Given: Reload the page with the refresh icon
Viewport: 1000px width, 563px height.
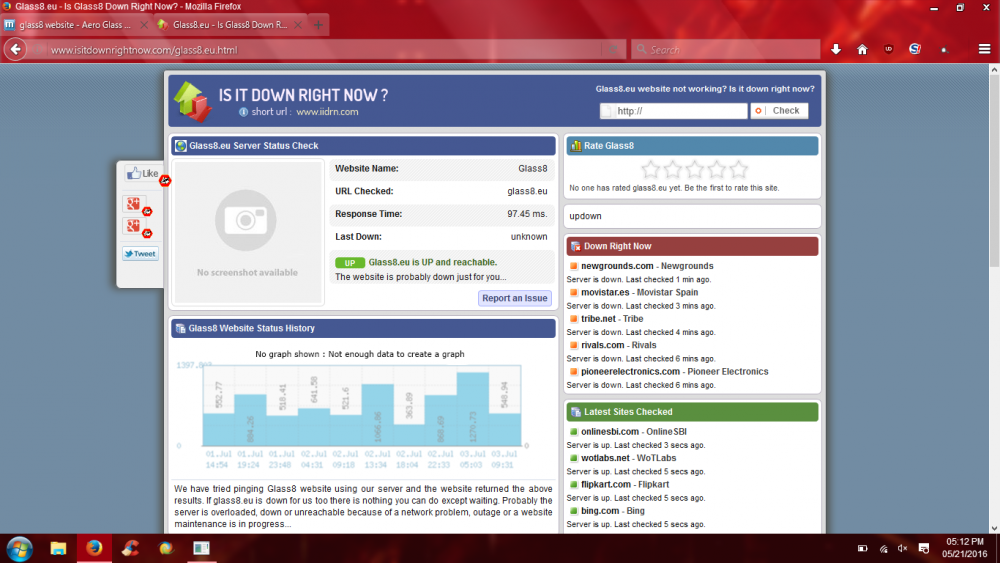Looking at the screenshot, I should [x=613, y=49].
